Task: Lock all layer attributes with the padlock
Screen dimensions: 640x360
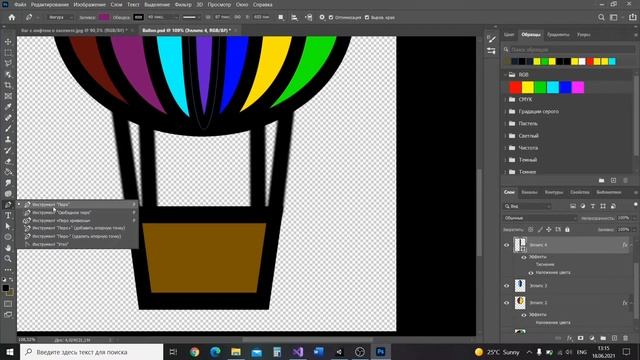Action: pyautogui.click(x=567, y=230)
